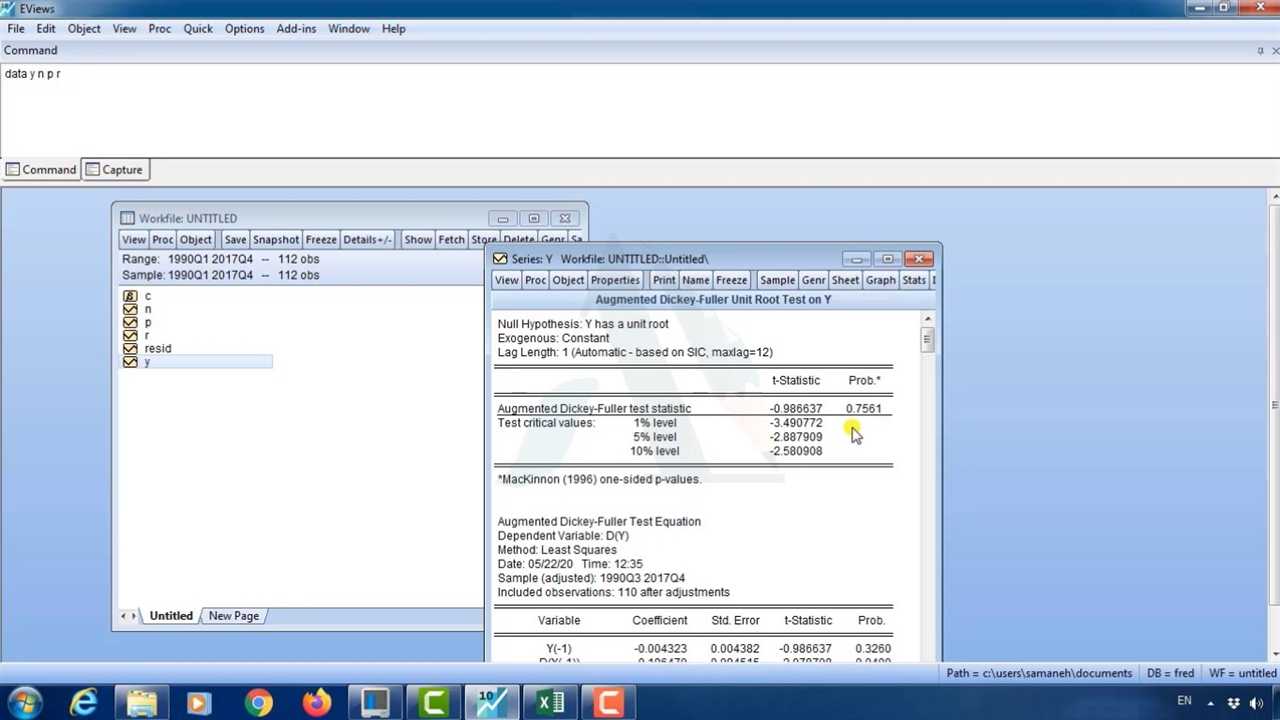Viewport: 1280px width, 720px height.
Task: Click the Graph button in Series Y window
Action: [880, 280]
